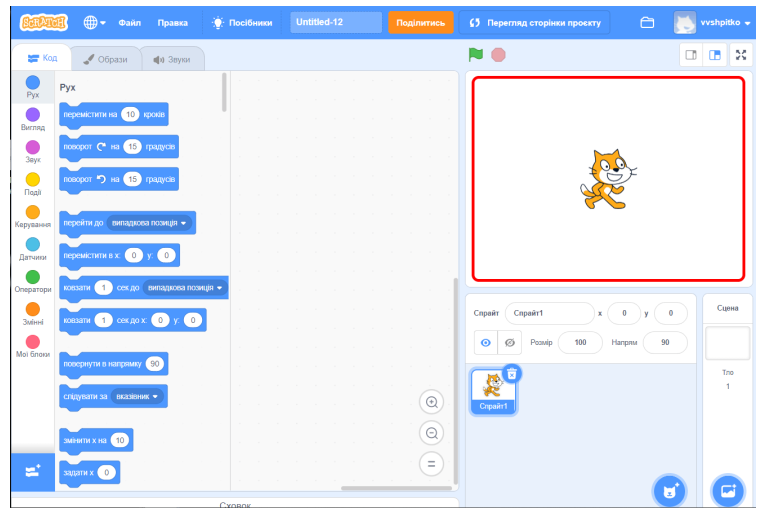Select the Вигляд purple block category
Screen dimensions: 763x517
coord(33,119)
